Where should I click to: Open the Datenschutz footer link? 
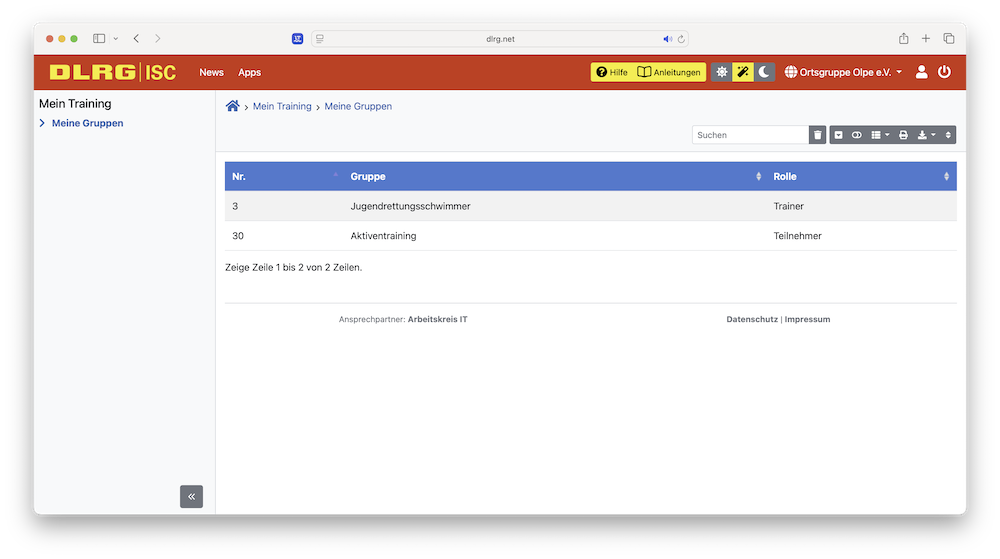(752, 319)
